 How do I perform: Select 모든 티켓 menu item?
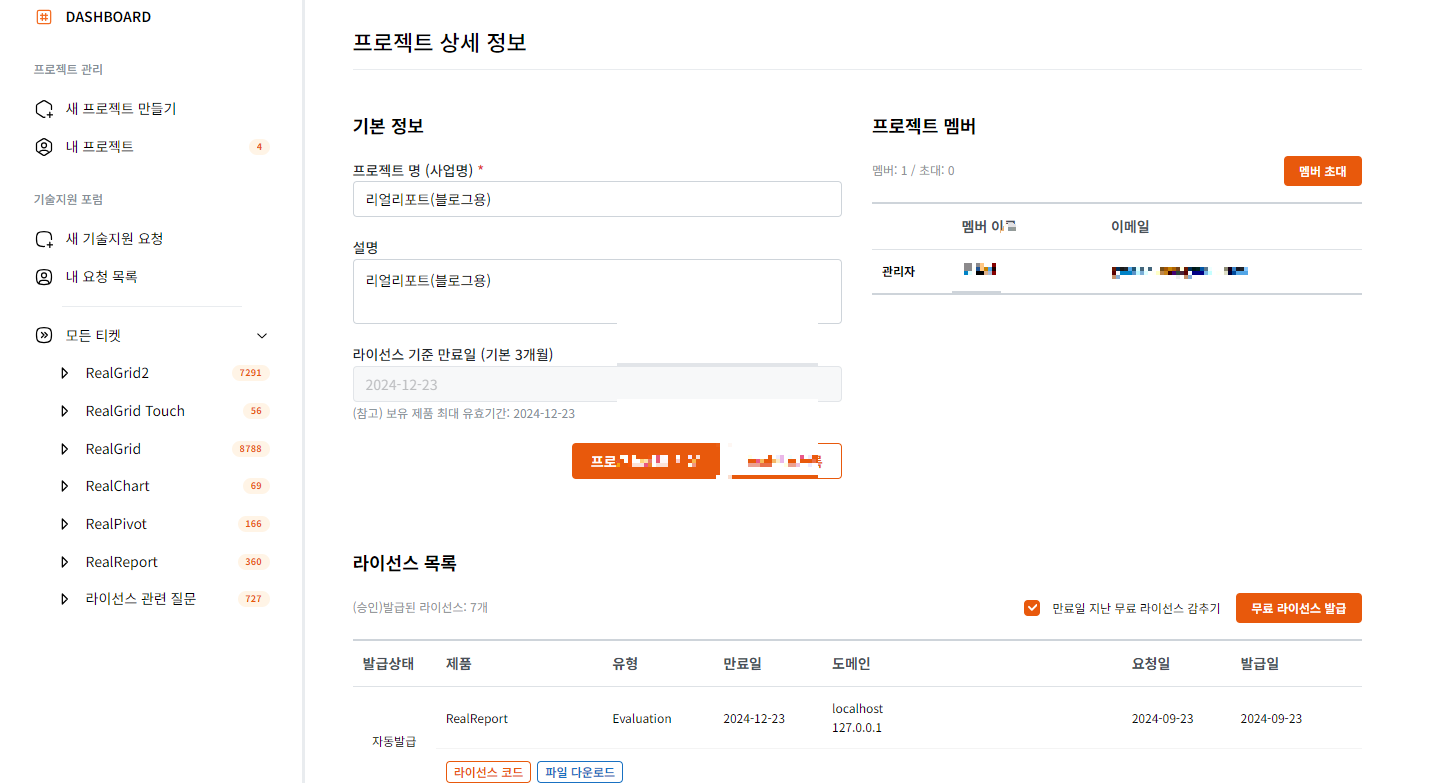point(93,336)
